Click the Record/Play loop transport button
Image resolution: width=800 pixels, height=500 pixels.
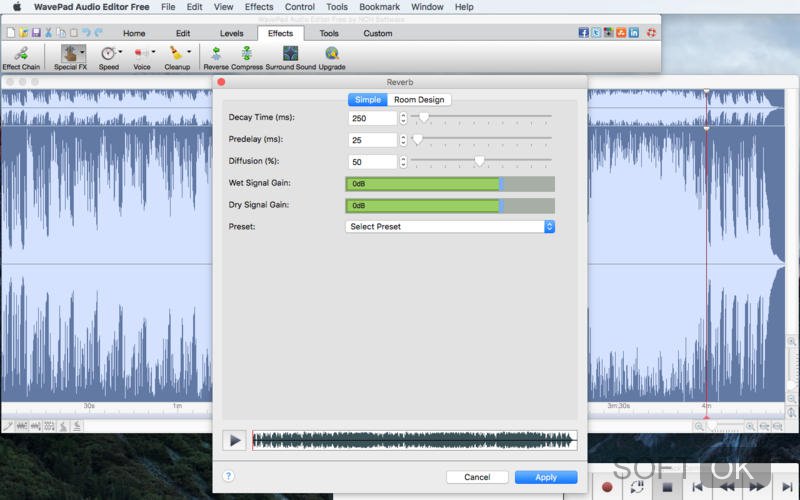(637, 487)
